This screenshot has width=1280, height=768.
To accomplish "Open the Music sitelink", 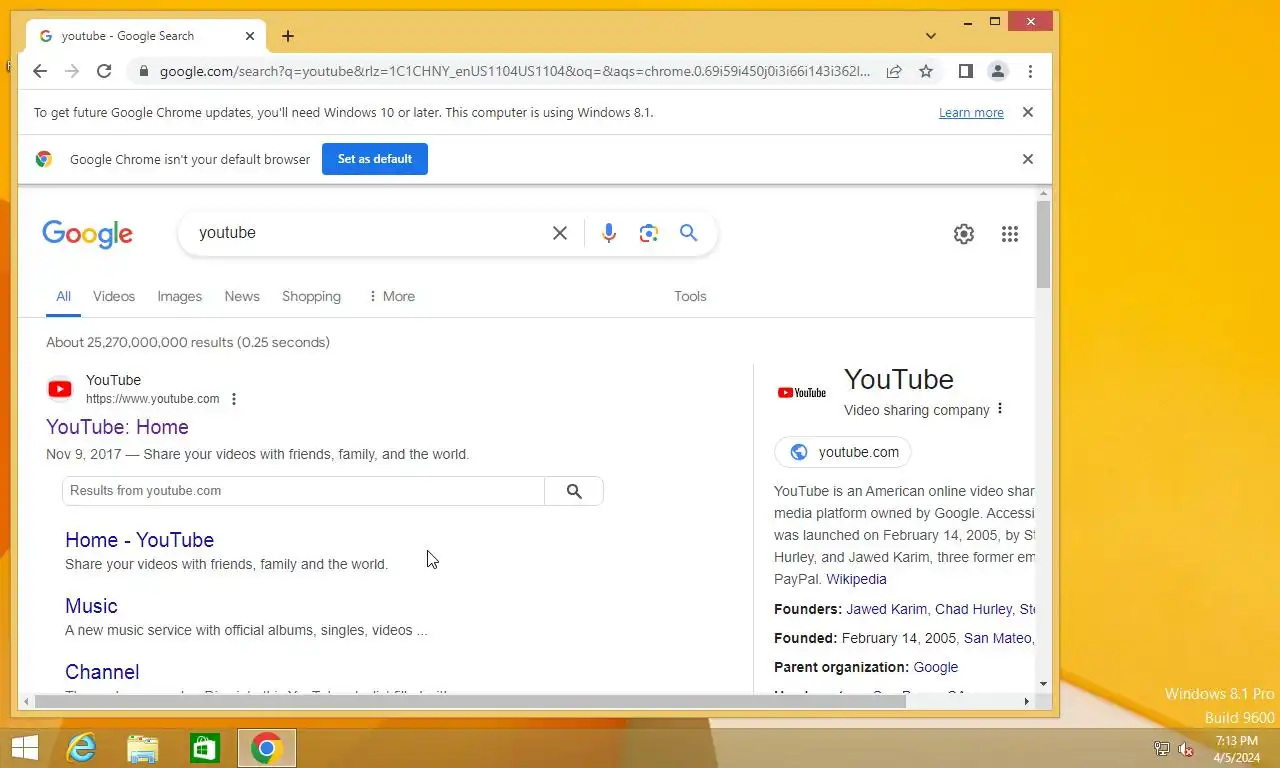I will coord(91,606).
